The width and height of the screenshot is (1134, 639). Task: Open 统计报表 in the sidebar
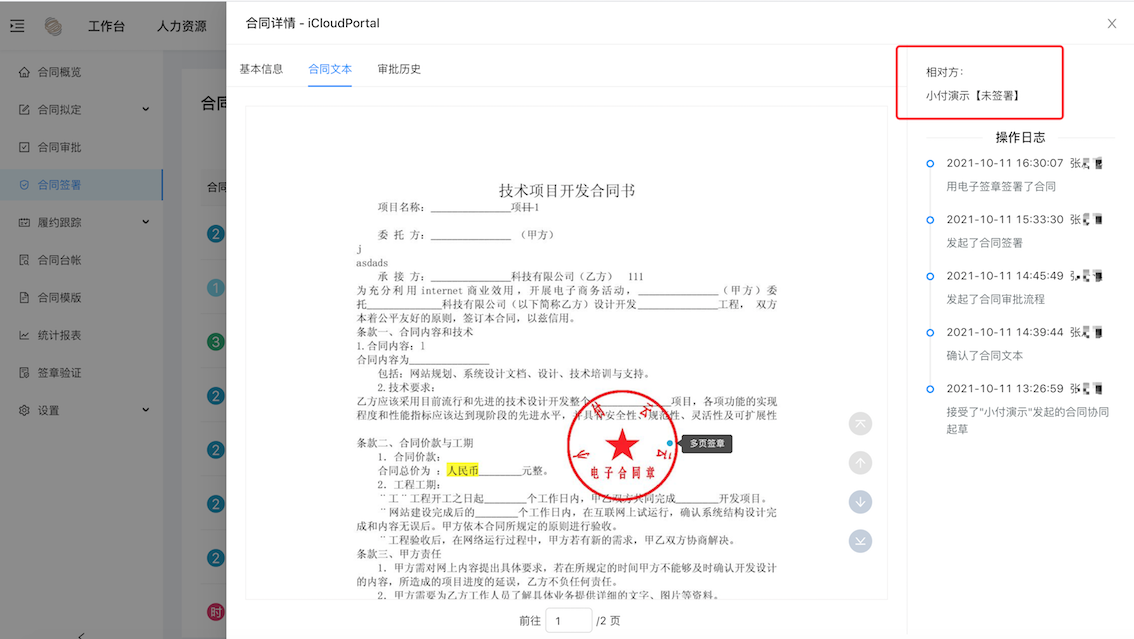[x=59, y=335]
